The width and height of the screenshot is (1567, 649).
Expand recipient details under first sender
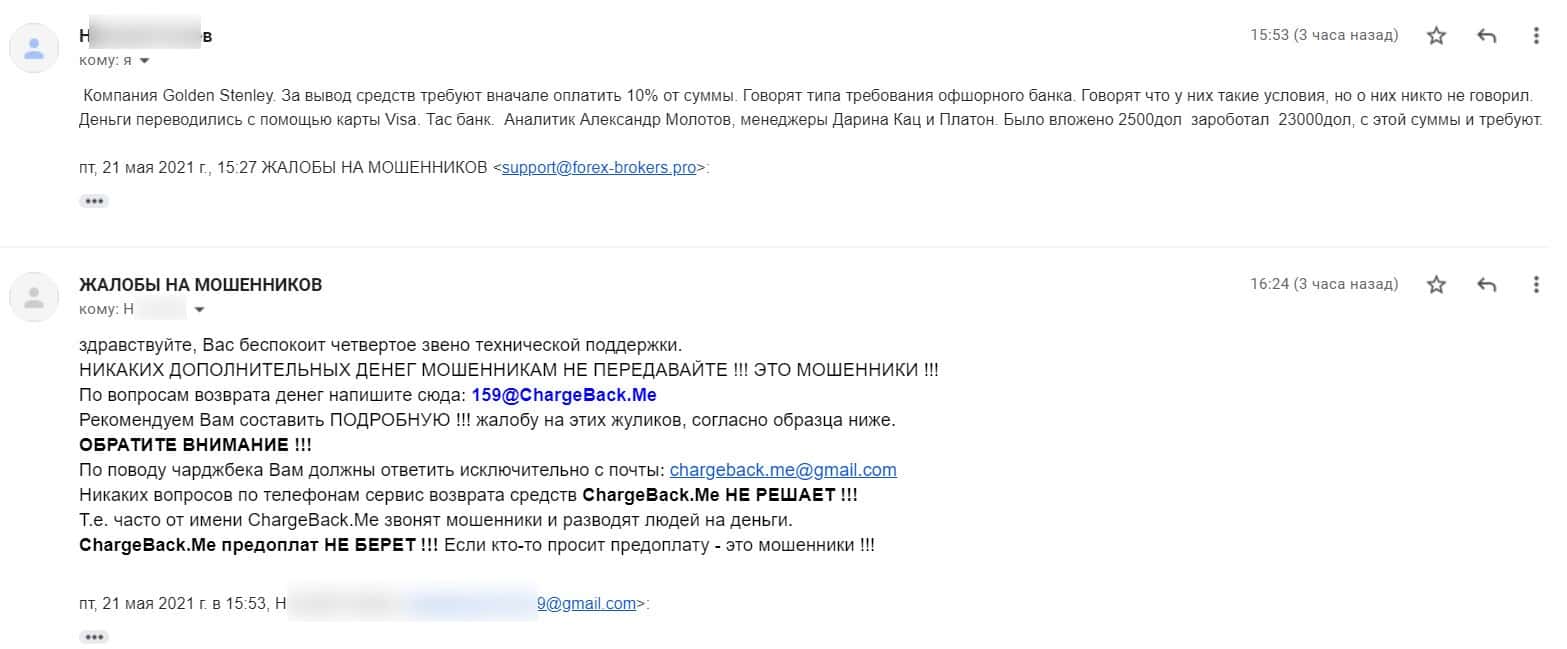click(144, 61)
